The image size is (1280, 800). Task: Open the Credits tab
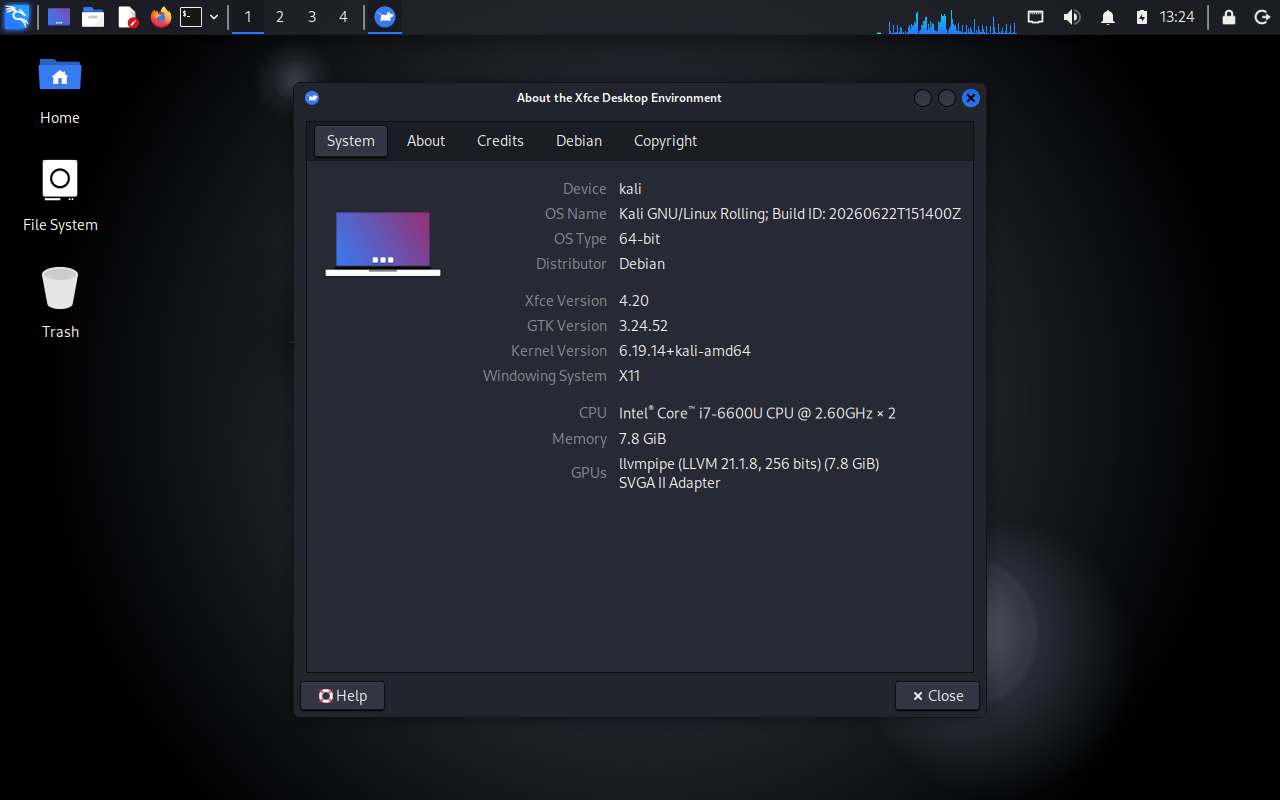pos(500,141)
